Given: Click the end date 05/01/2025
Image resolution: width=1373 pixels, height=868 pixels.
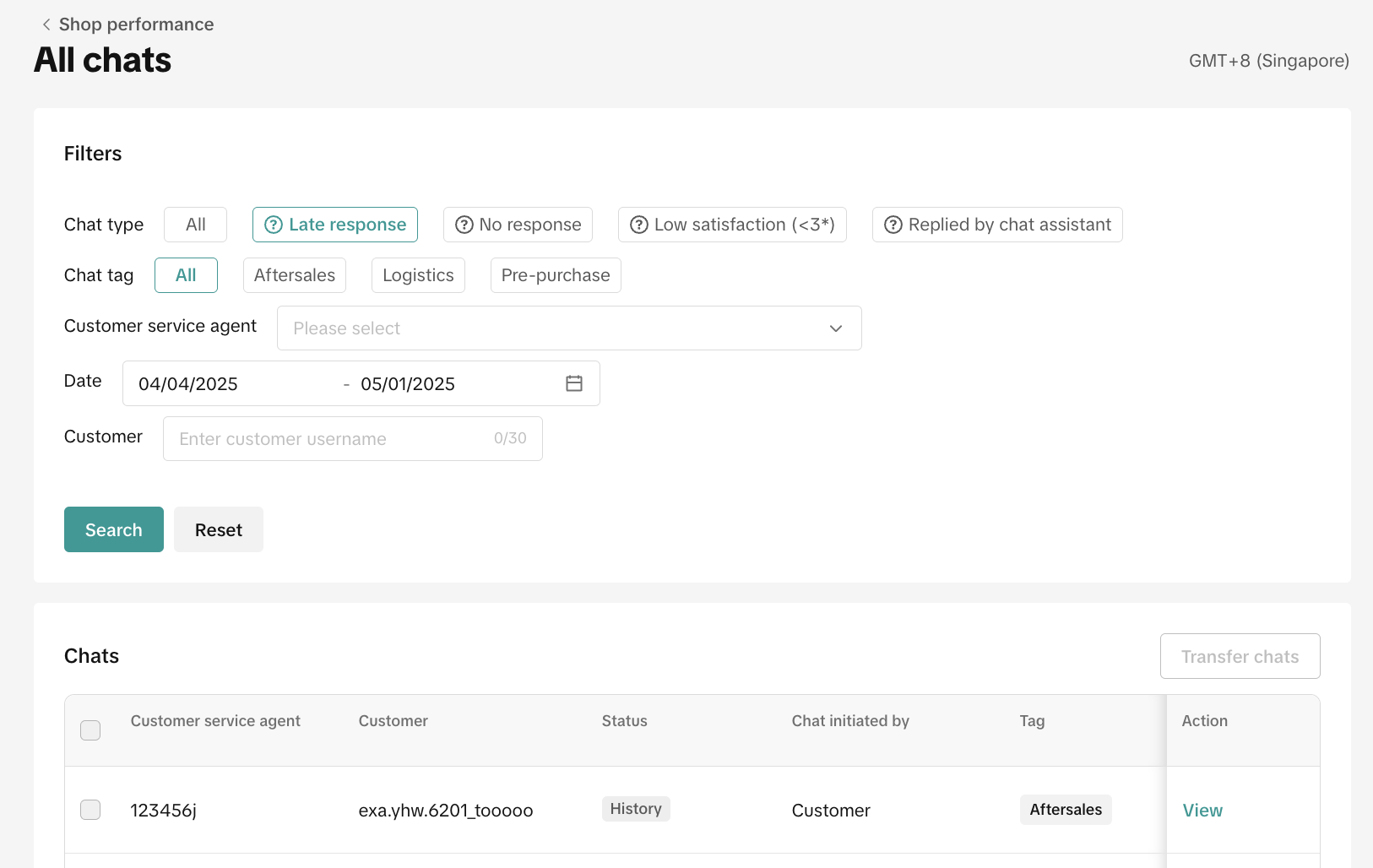Looking at the screenshot, I should pos(408,384).
